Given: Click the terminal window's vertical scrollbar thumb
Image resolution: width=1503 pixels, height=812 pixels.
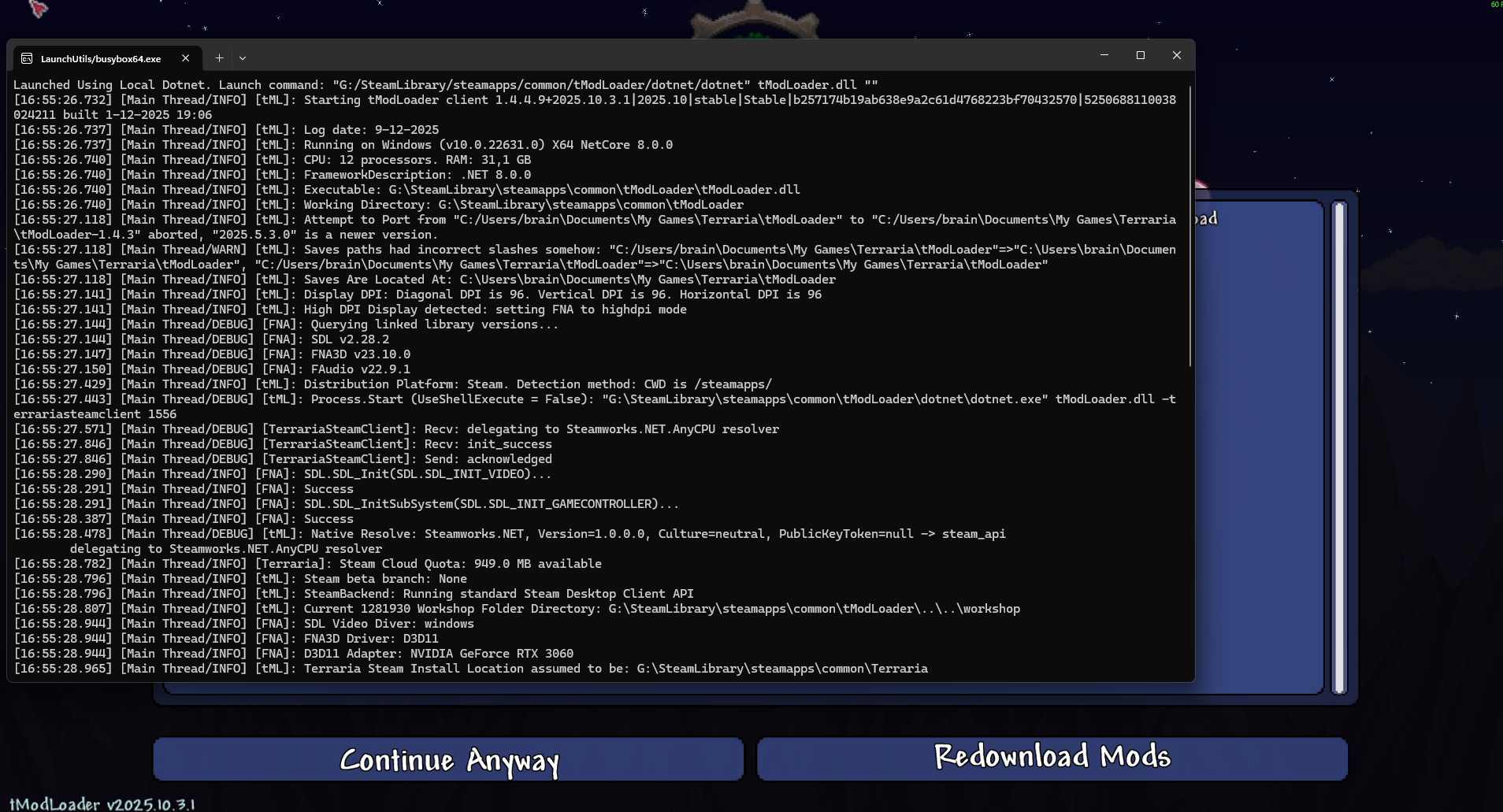Looking at the screenshot, I should coord(1189,225).
